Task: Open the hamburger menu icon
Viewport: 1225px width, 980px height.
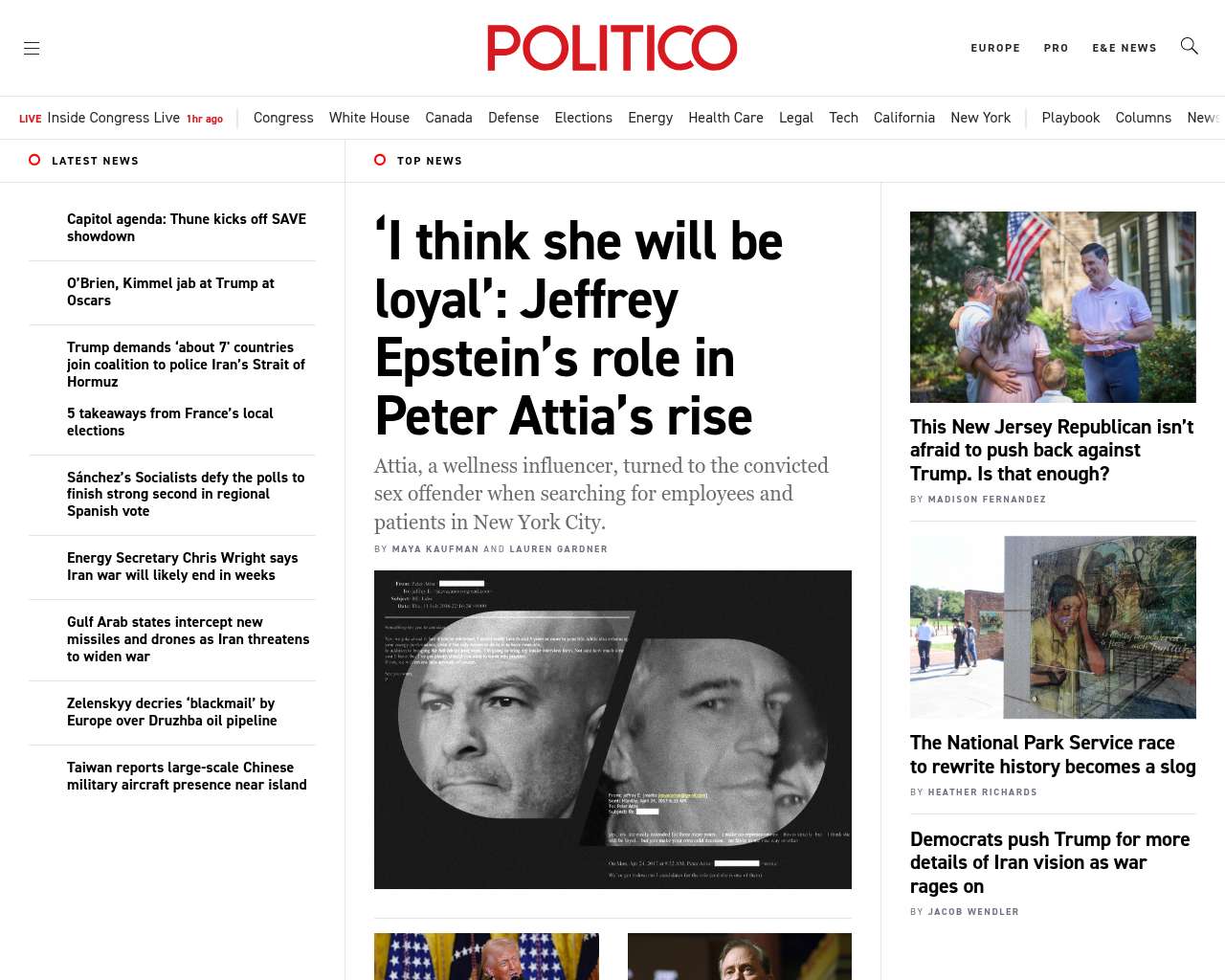Action: pyautogui.click(x=32, y=48)
